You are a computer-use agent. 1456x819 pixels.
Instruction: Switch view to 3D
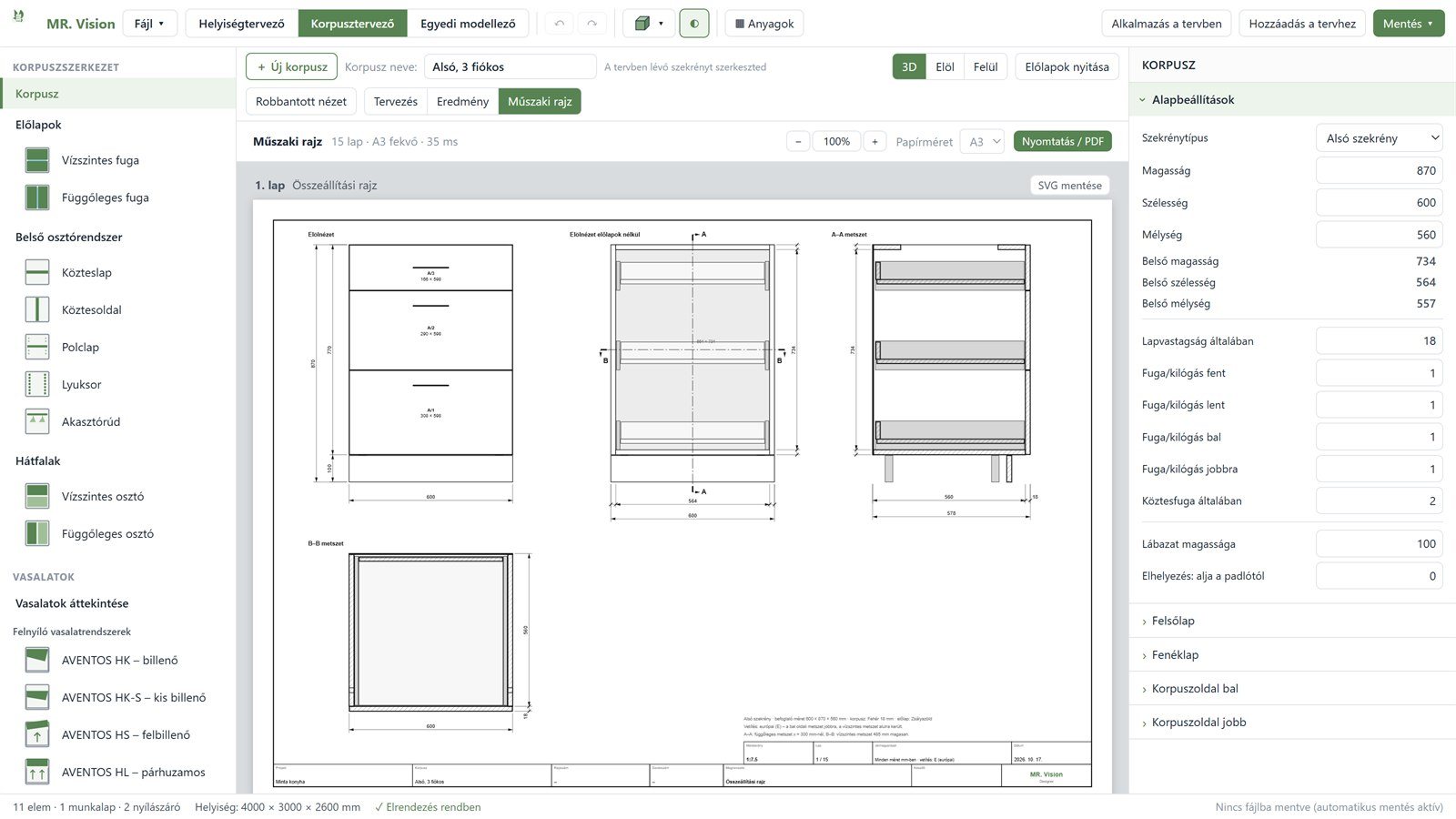[909, 66]
